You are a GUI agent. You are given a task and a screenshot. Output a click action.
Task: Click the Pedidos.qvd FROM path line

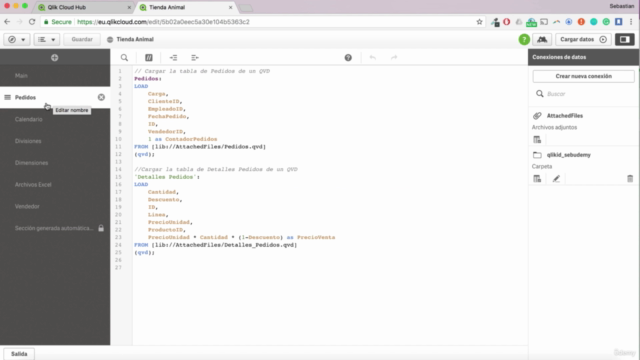[x=200, y=147]
